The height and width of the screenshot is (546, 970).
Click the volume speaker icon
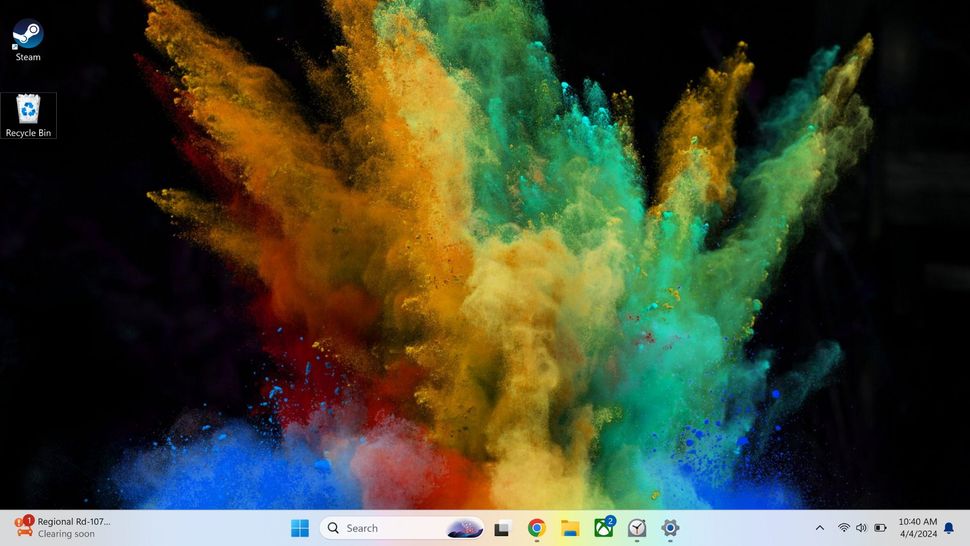click(x=861, y=528)
